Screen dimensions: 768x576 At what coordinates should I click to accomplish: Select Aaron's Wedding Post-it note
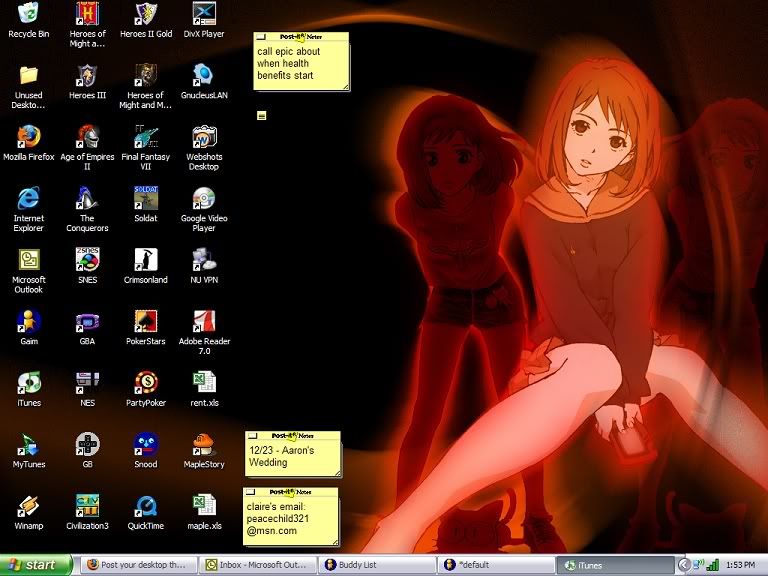click(x=292, y=457)
